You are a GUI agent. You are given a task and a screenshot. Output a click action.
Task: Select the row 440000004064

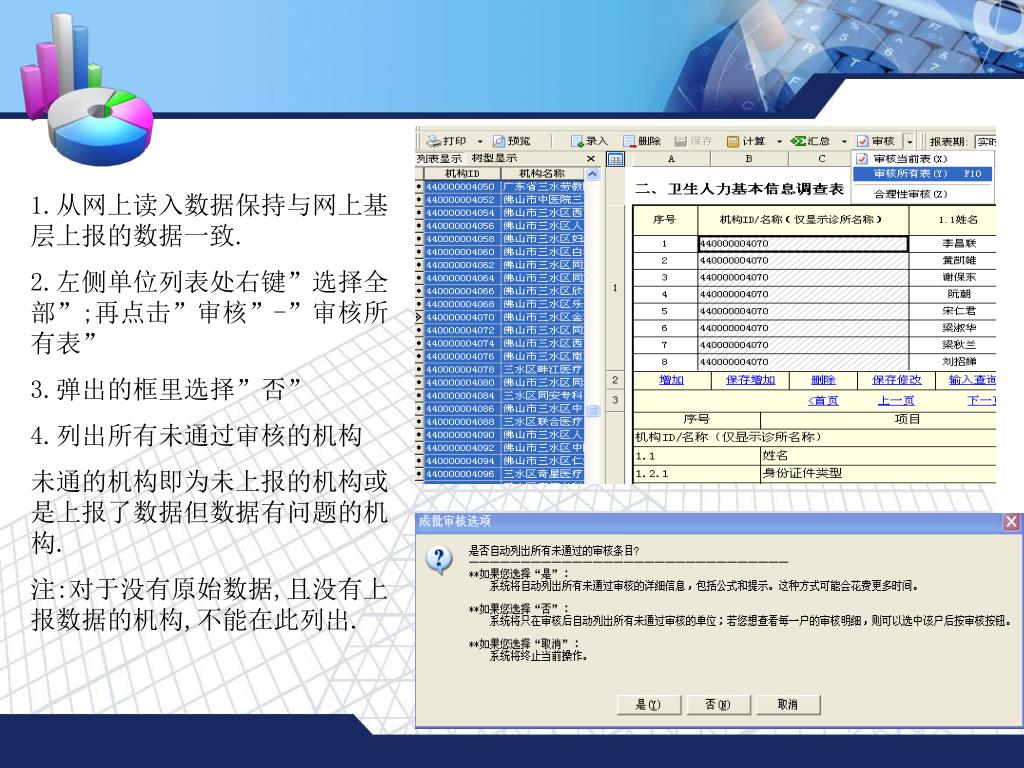coord(500,278)
